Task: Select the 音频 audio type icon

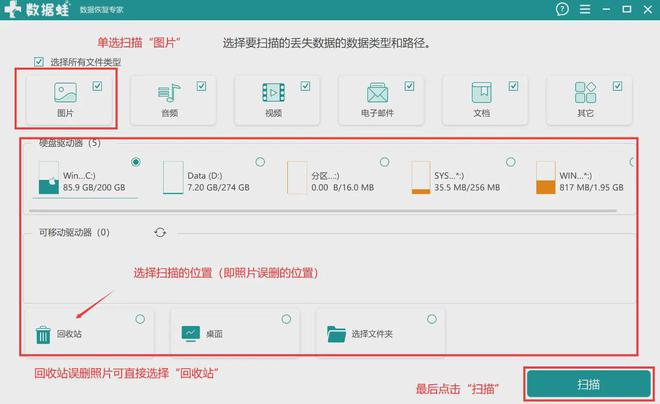Action: (169, 92)
